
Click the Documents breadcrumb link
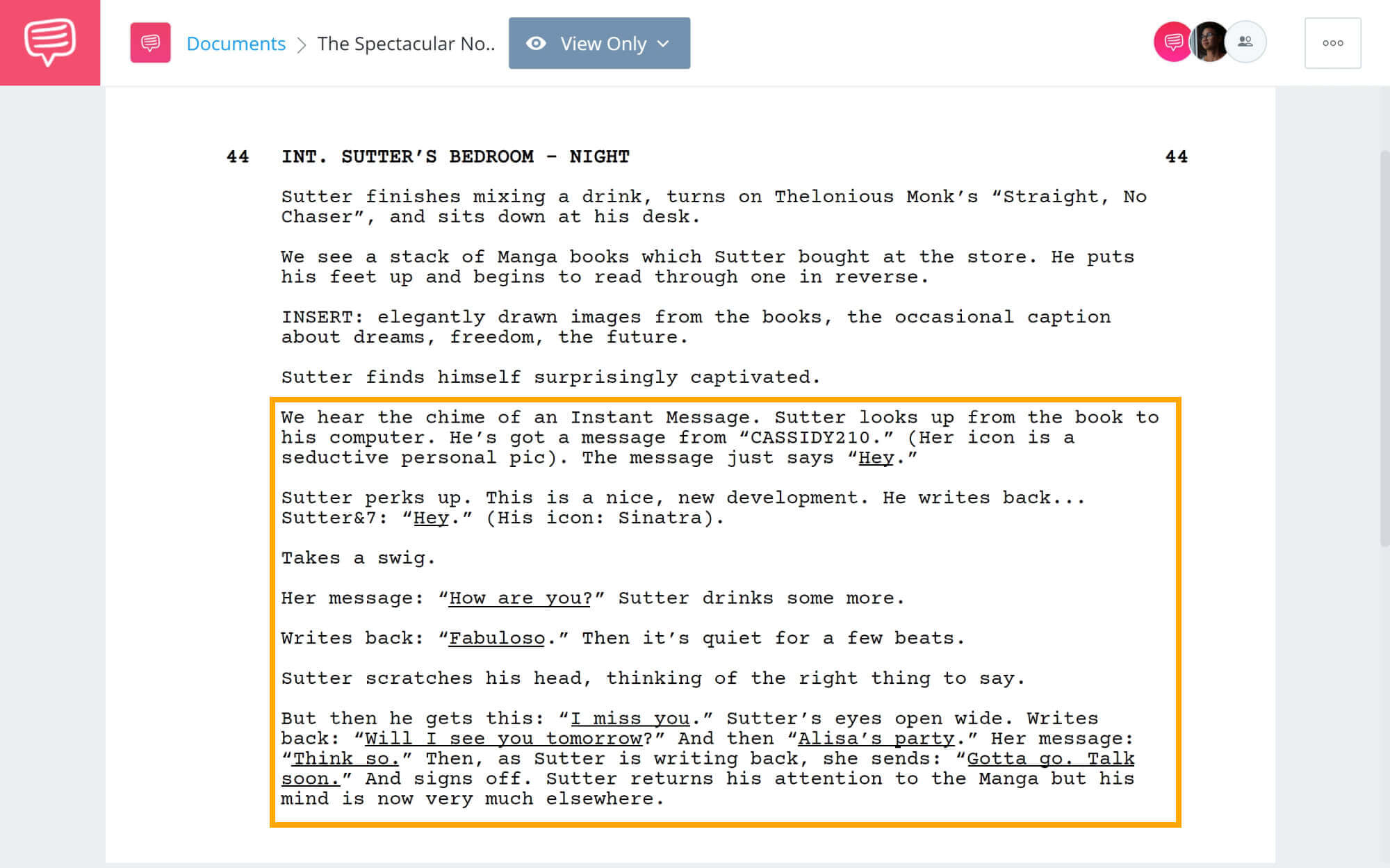pos(237,43)
